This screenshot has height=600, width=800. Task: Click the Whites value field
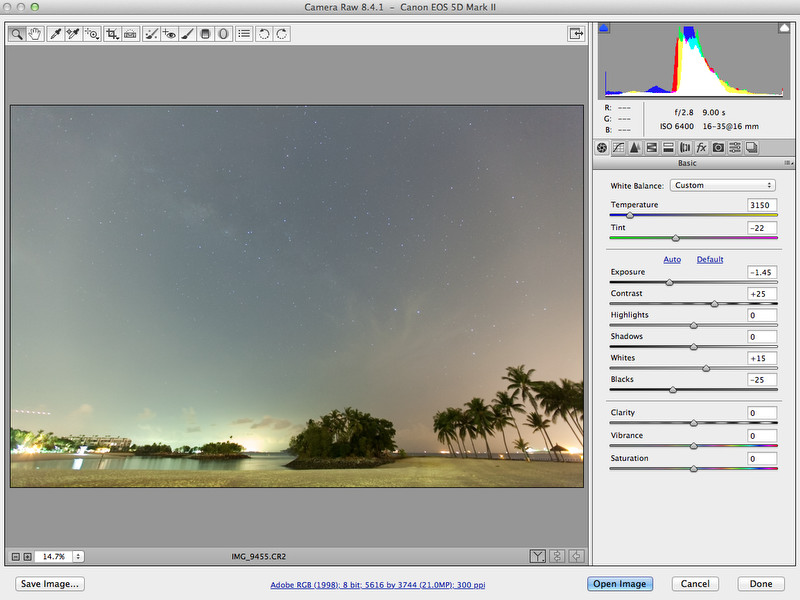(x=762, y=358)
